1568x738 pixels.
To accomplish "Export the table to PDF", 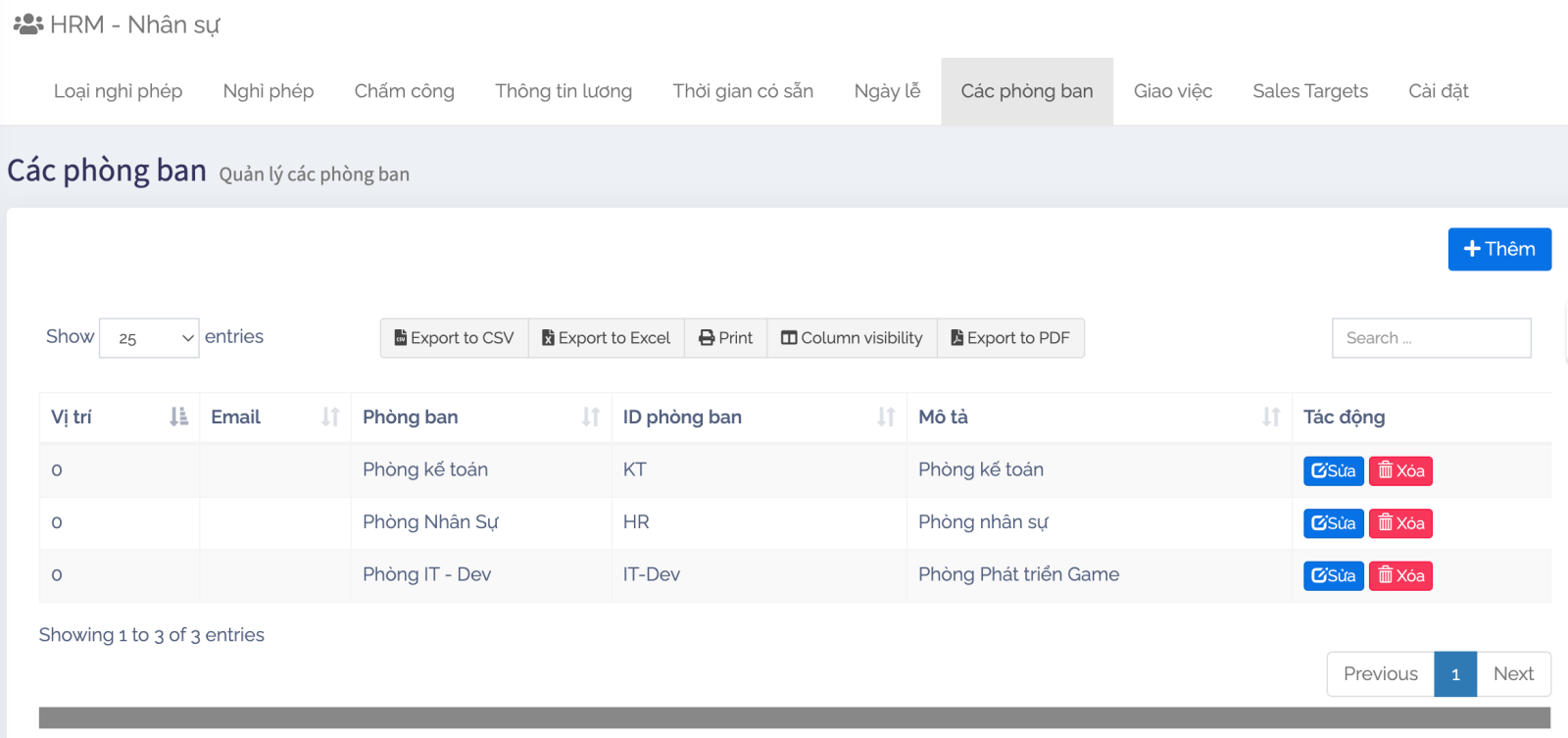I will click(x=1010, y=338).
